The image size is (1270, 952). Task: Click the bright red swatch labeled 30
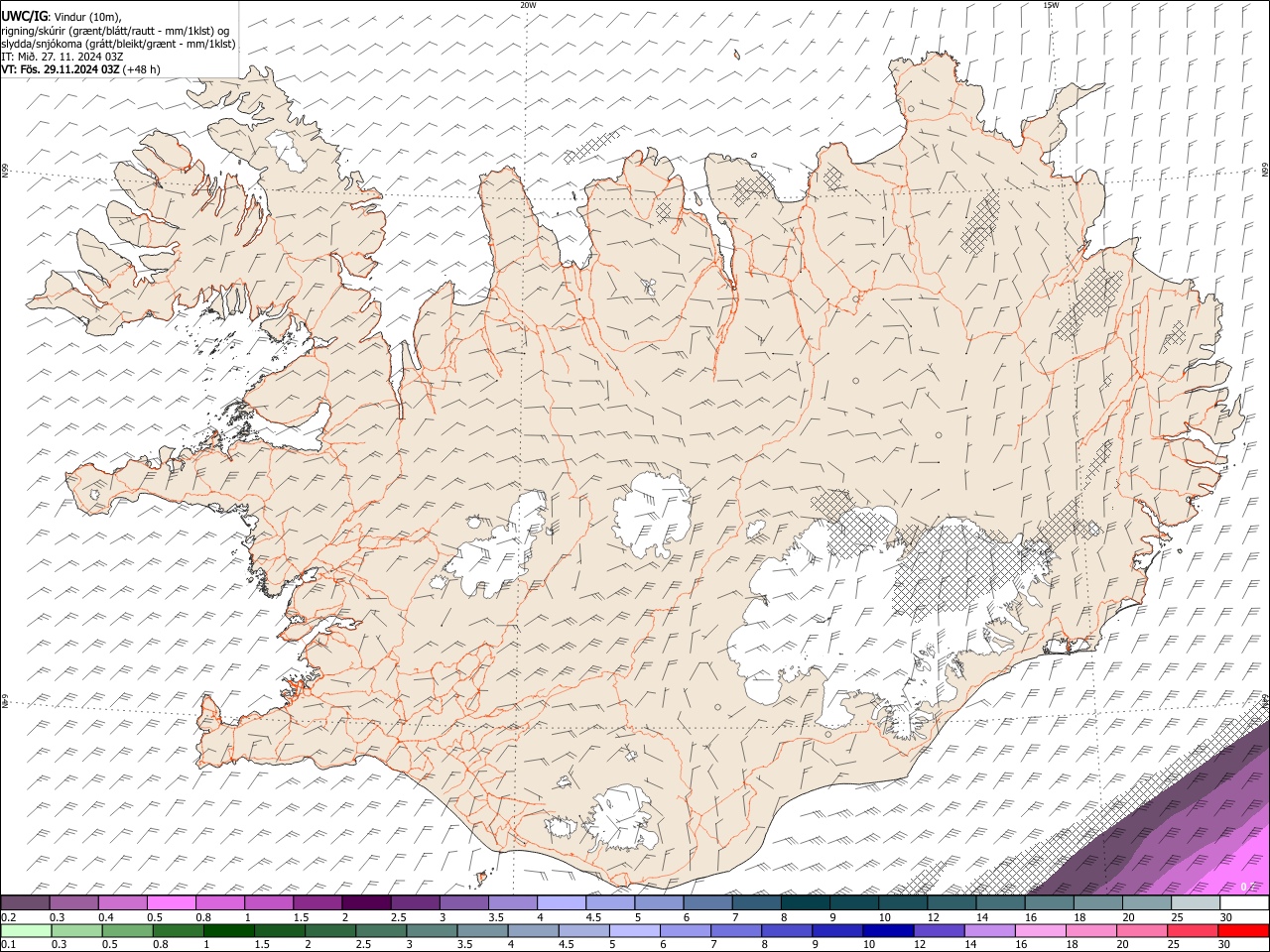(x=1244, y=931)
